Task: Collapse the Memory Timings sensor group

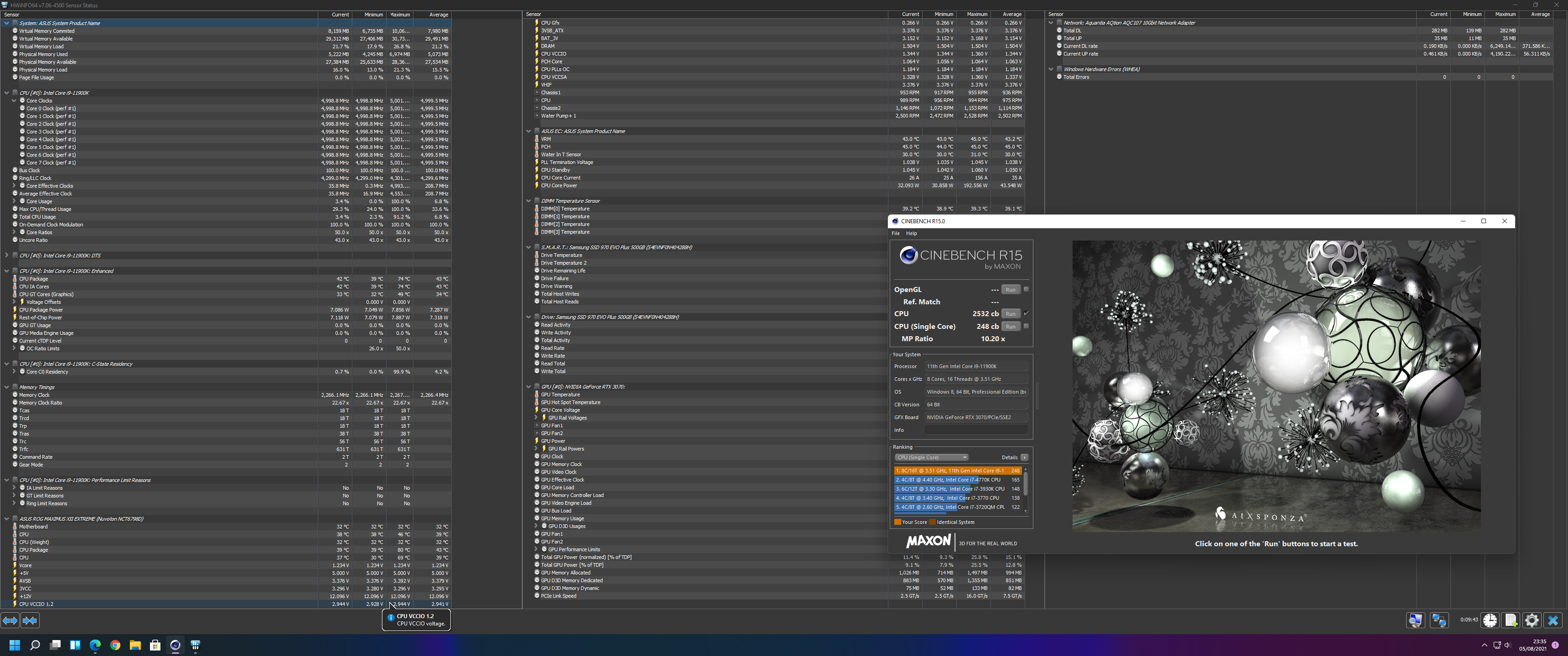Action: pyautogui.click(x=7, y=387)
